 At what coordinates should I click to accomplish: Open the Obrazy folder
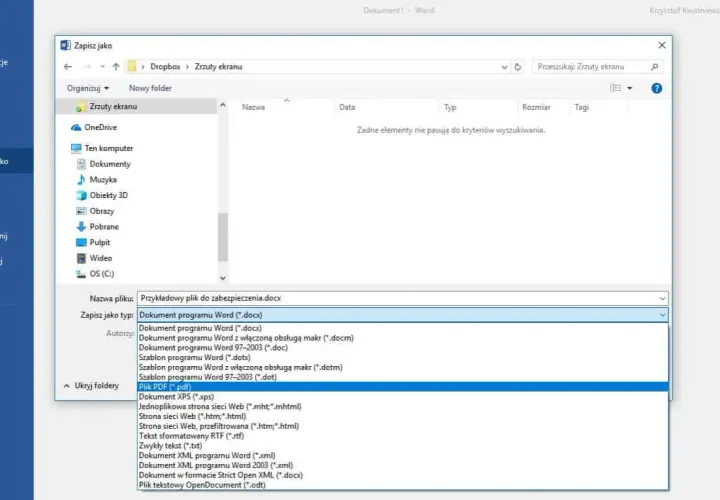96,211
